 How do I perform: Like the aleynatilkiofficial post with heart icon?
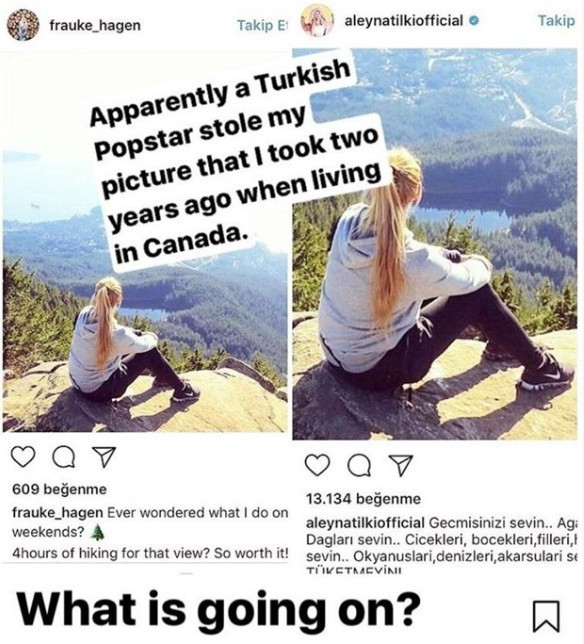tap(317, 465)
